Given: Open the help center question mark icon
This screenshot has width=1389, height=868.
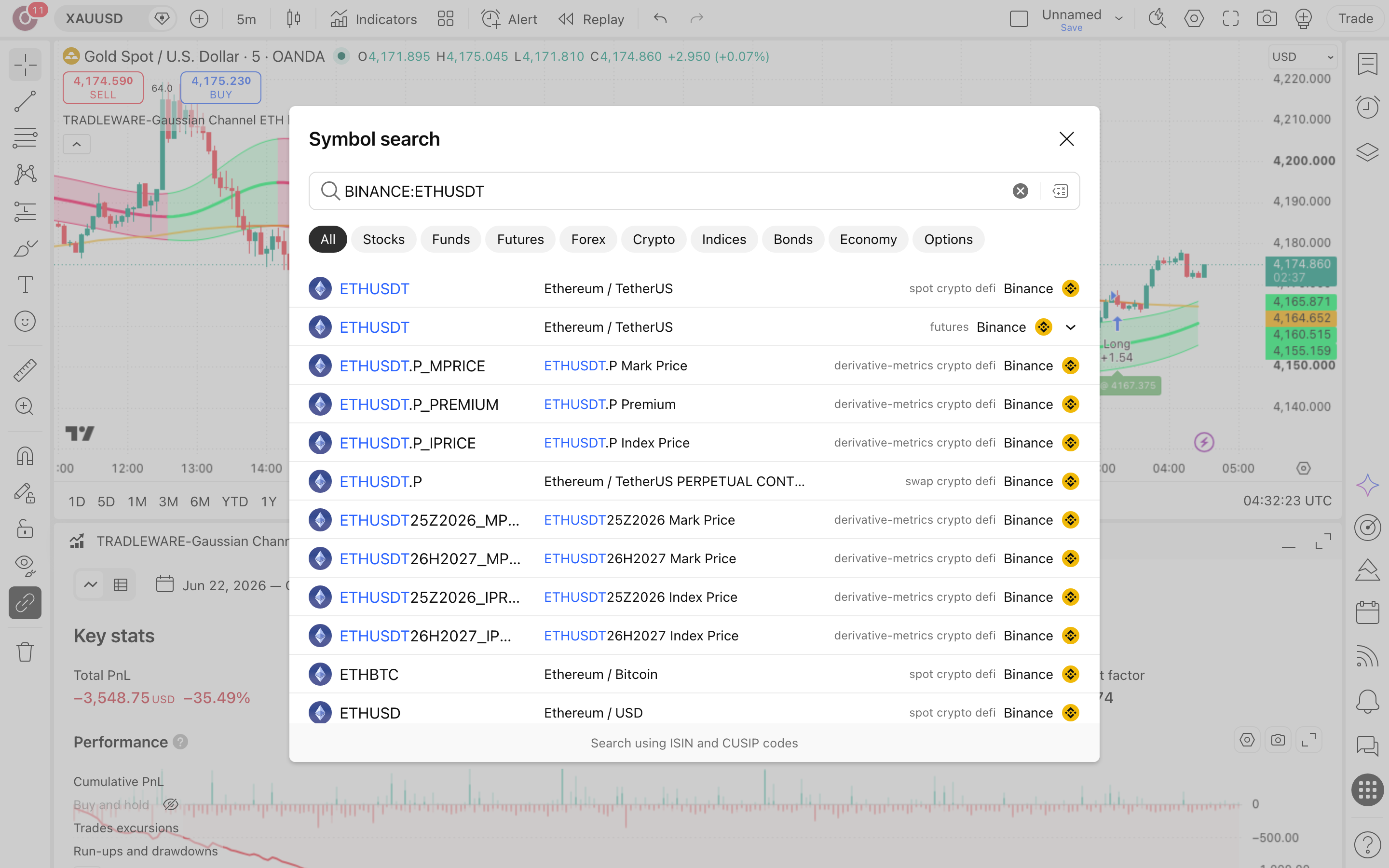Looking at the screenshot, I should coord(1367,844).
